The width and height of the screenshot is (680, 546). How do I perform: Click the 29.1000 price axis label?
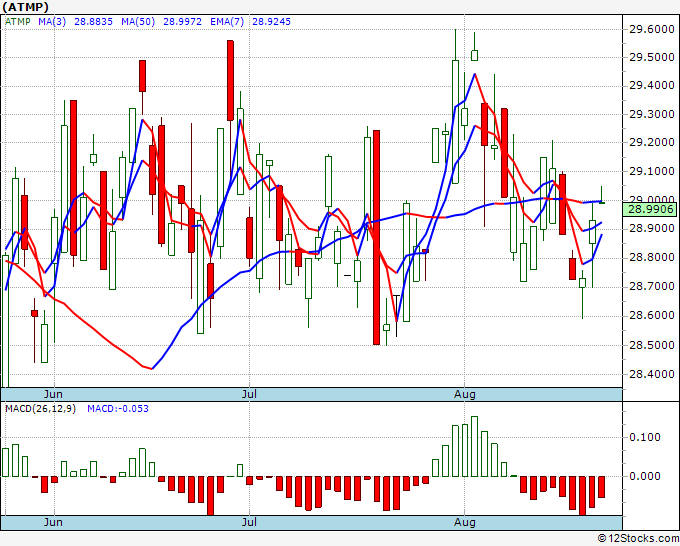coord(651,171)
